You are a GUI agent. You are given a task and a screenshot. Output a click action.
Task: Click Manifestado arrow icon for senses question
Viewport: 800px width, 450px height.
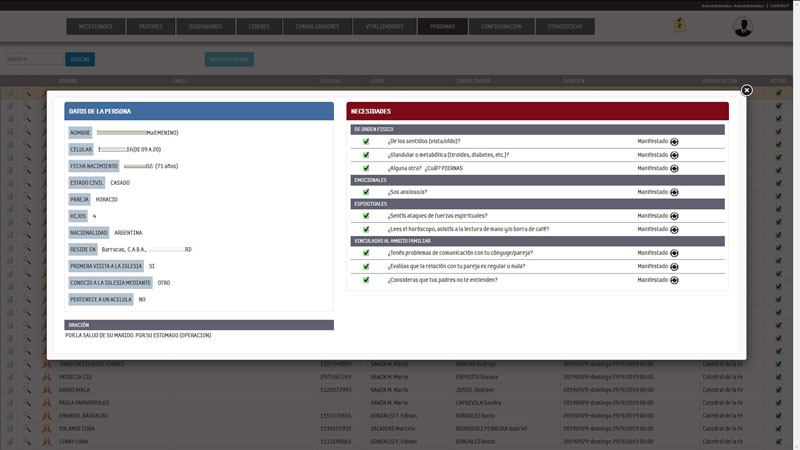tap(674, 142)
